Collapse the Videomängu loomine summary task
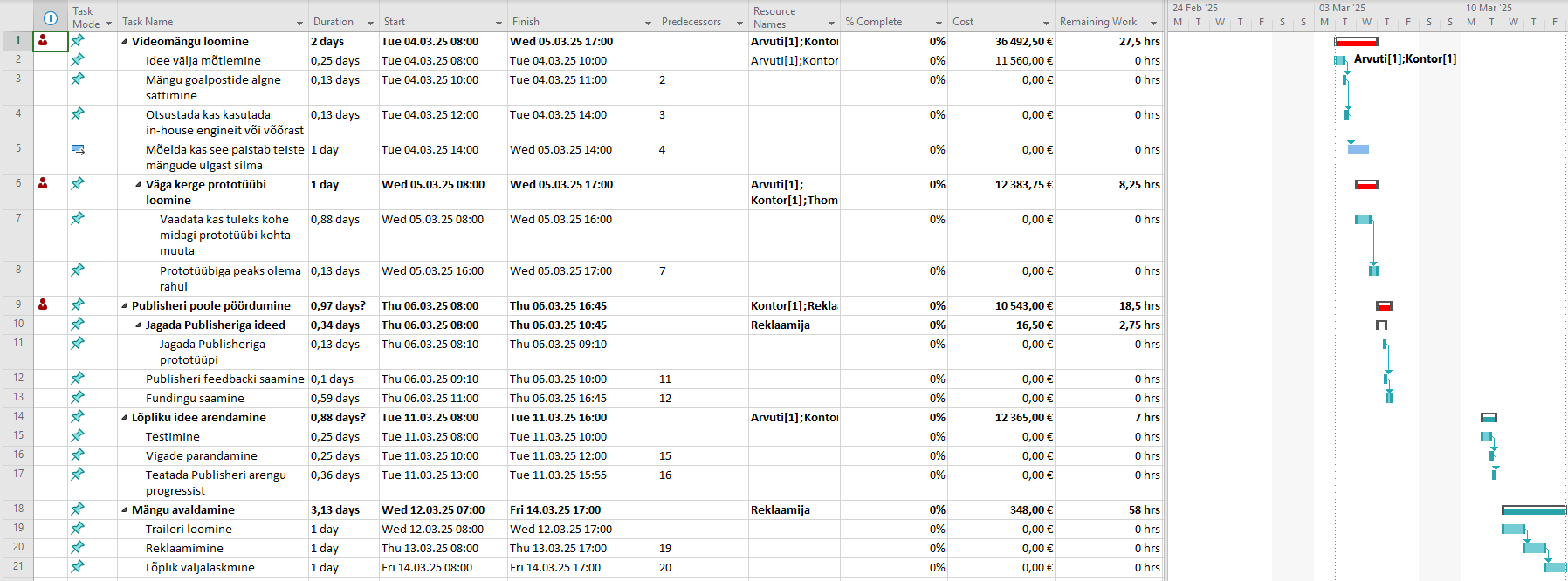The image size is (1568, 581). pyautogui.click(x=124, y=41)
